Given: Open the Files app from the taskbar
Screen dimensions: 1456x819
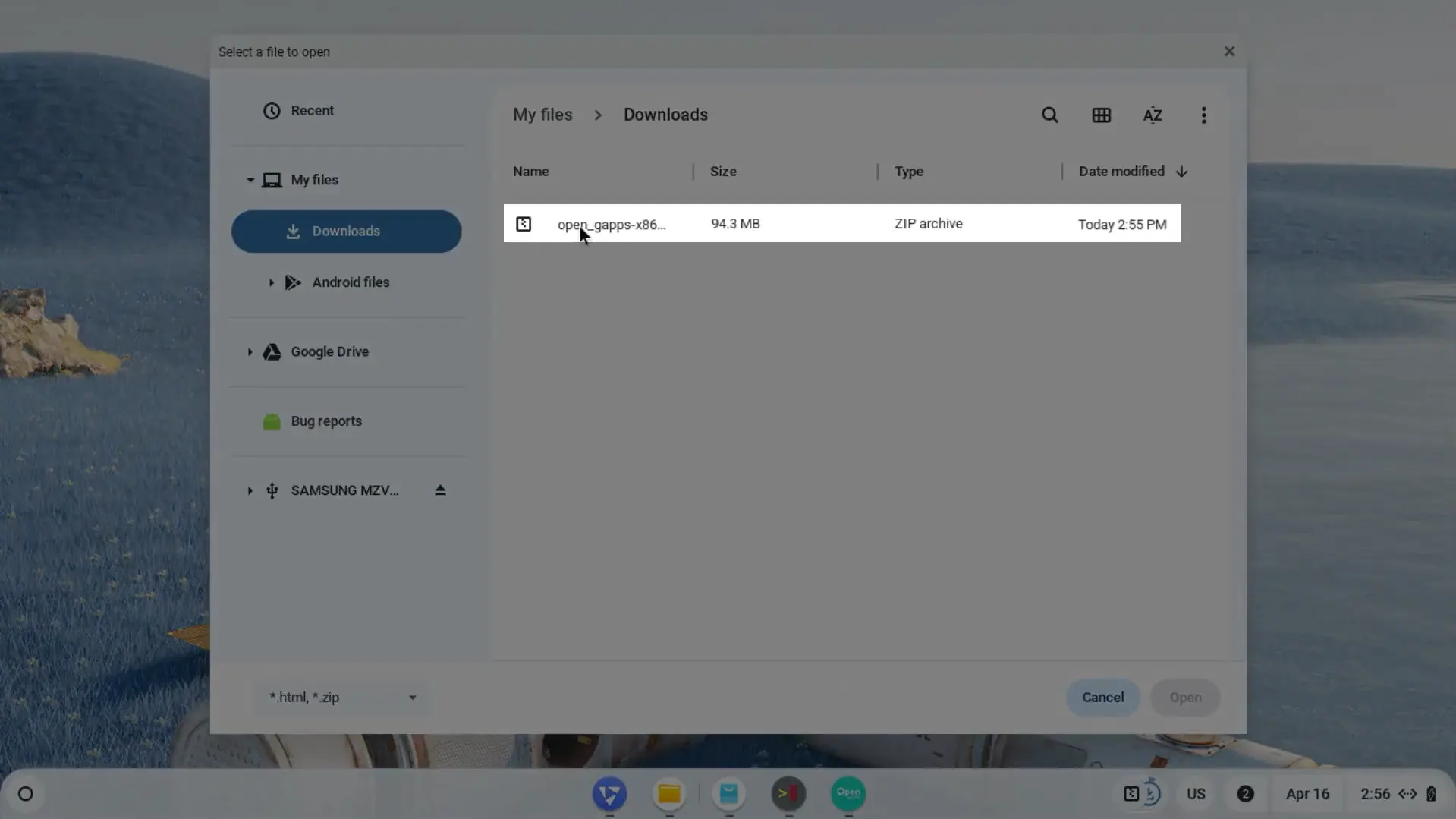Looking at the screenshot, I should (669, 794).
